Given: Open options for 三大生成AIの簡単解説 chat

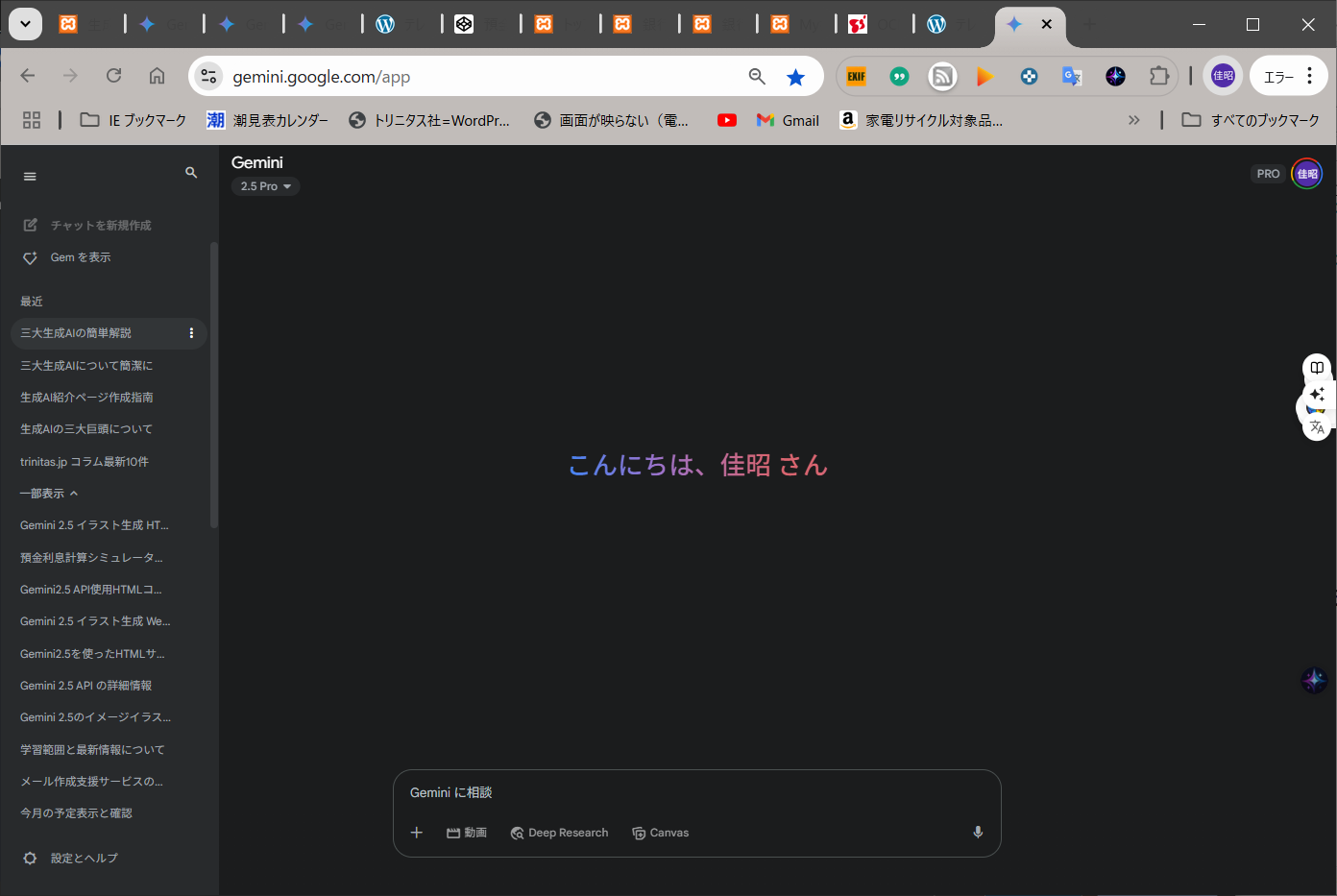Looking at the screenshot, I should tap(191, 333).
